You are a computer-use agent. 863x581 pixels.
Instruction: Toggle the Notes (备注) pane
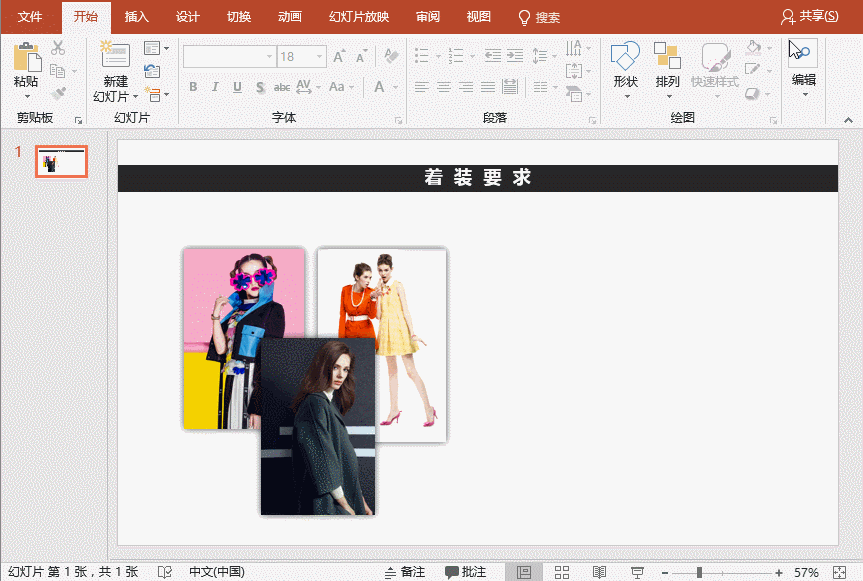405,572
